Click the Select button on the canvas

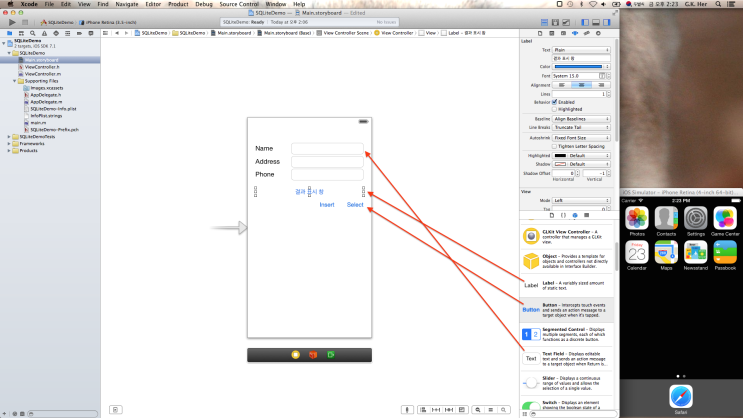(x=355, y=205)
